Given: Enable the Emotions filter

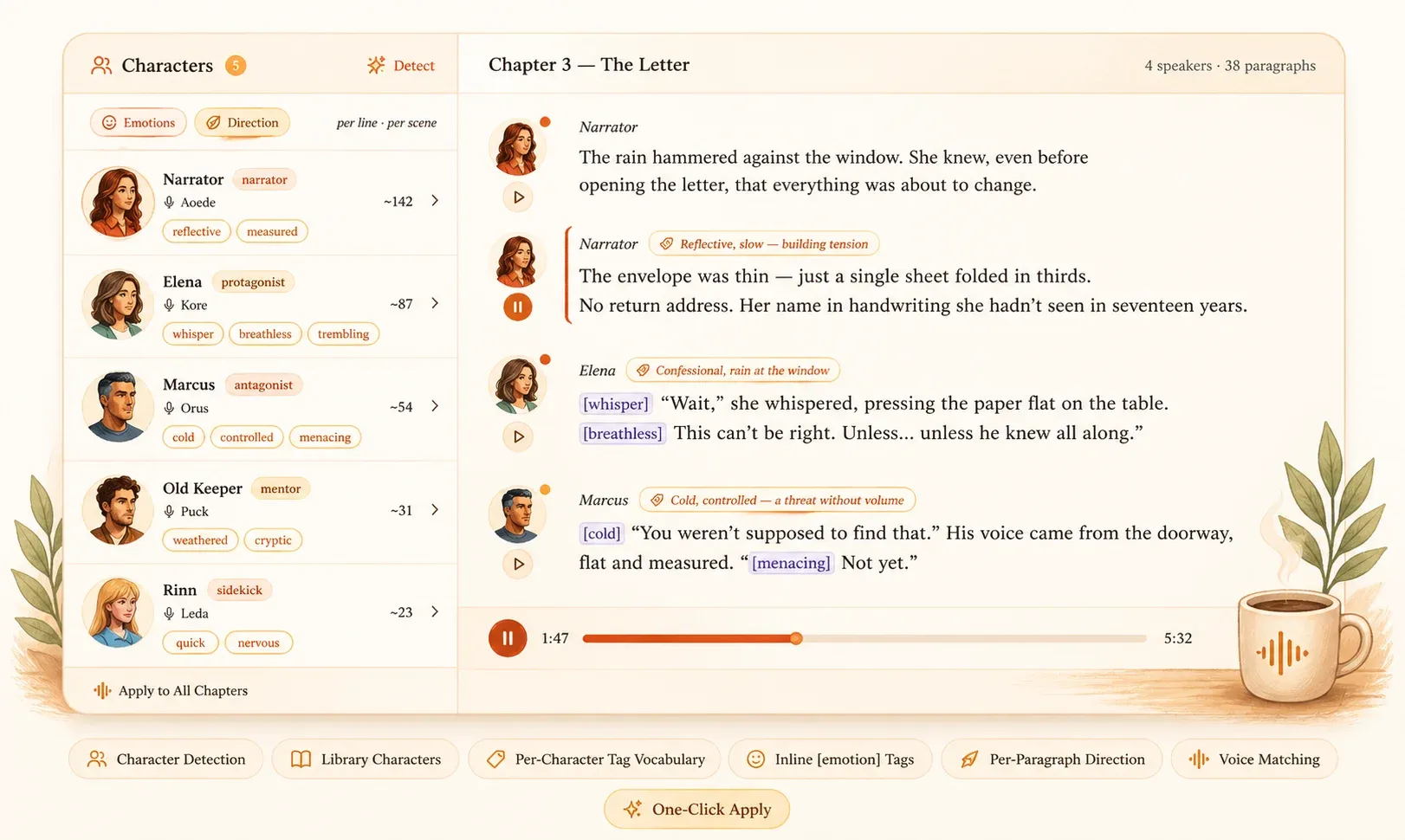Looking at the screenshot, I should tap(138, 122).
